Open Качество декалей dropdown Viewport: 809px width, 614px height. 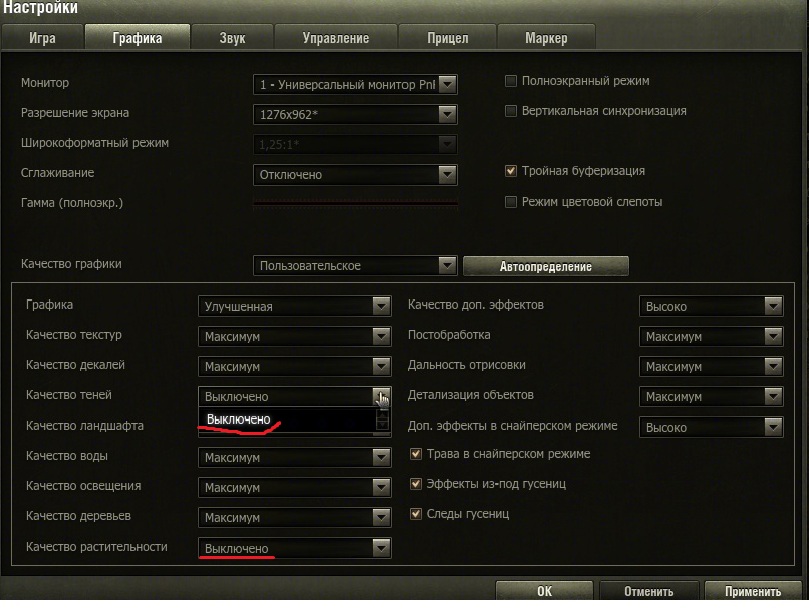click(295, 366)
